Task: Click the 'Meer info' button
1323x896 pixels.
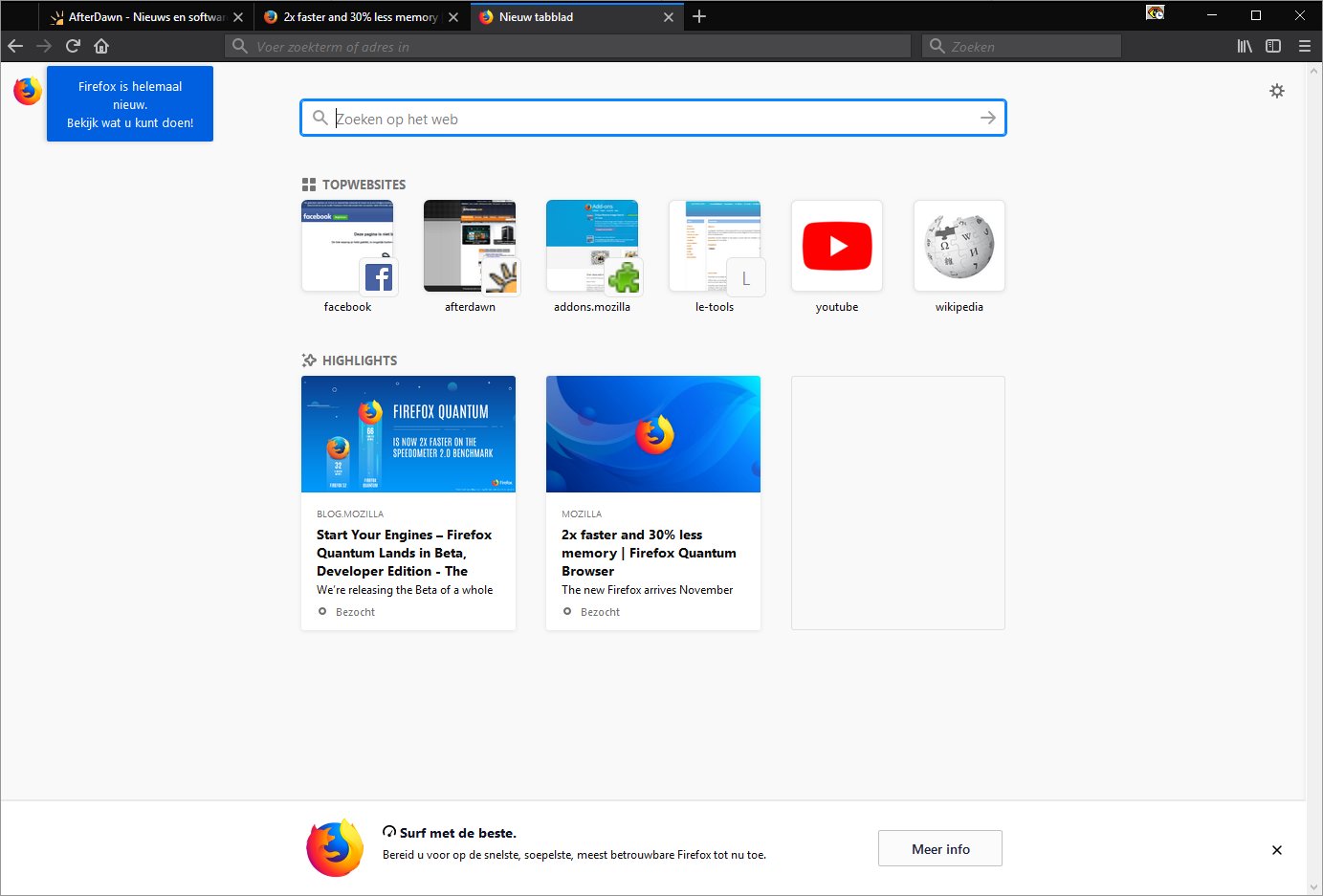Action: click(940, 848)
